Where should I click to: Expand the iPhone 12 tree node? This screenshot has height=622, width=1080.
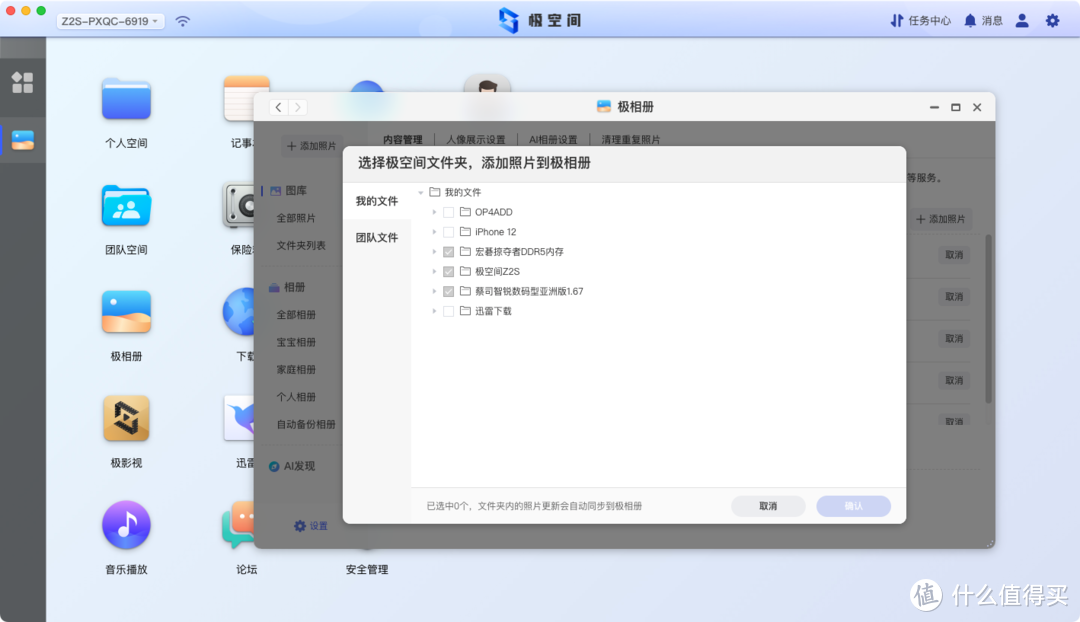pyautogui.click(x=434, y=232)
